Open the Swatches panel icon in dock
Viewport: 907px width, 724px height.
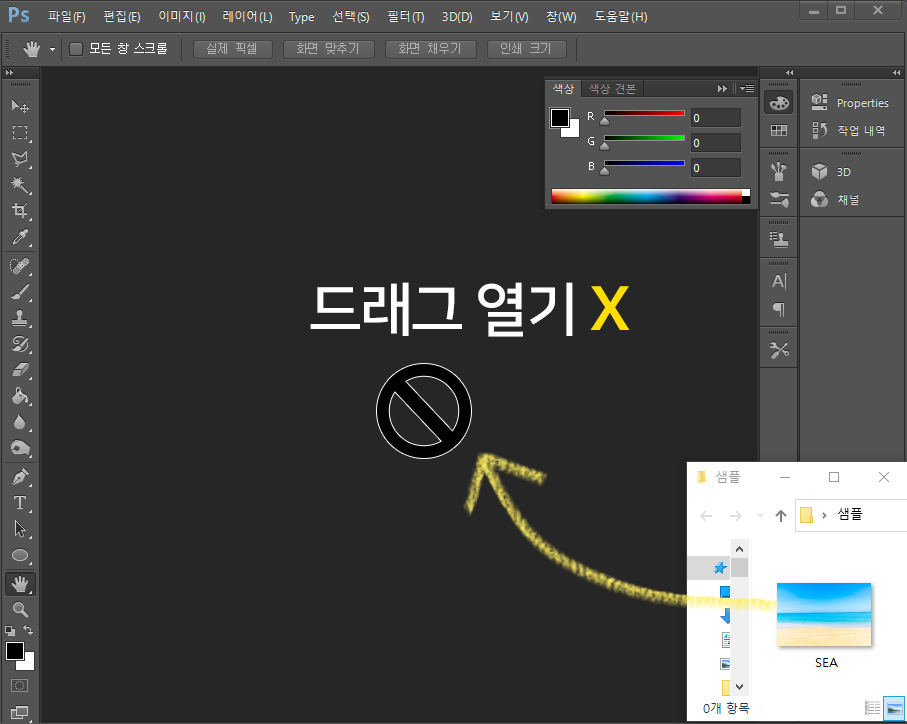[779, 131]
